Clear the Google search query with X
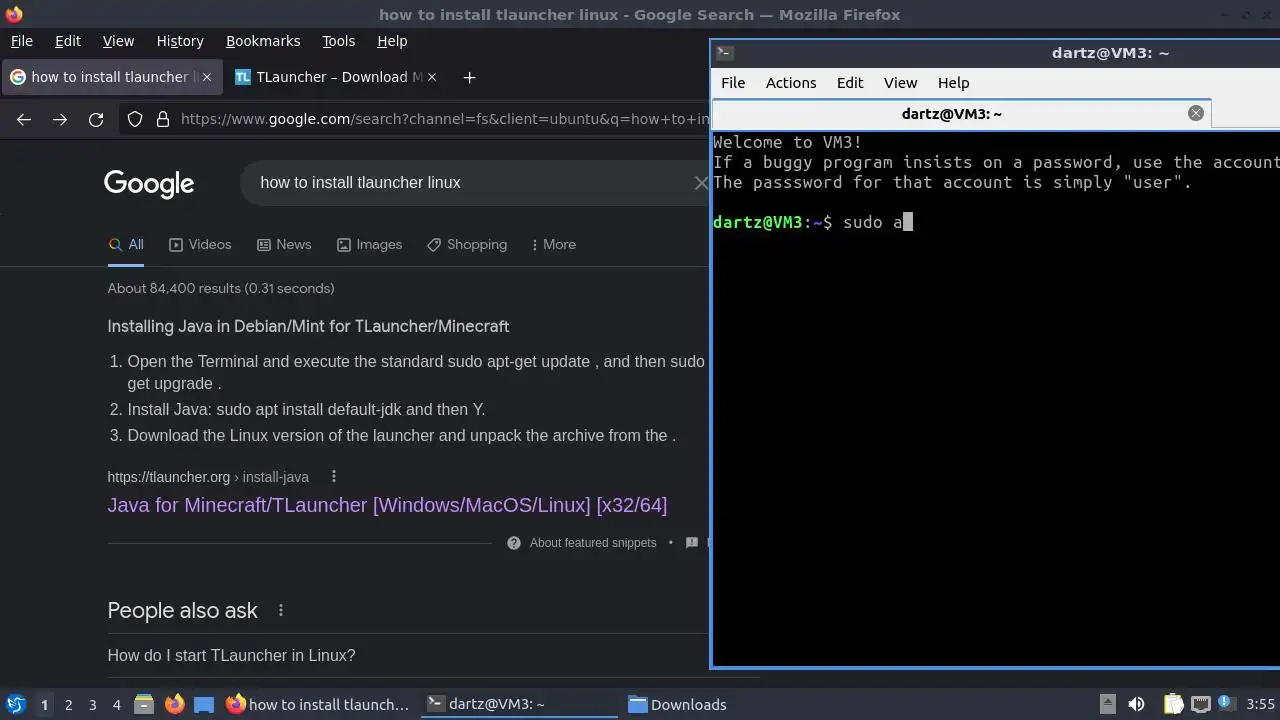Screen dimensions: 1280x720 coord(700,183)
